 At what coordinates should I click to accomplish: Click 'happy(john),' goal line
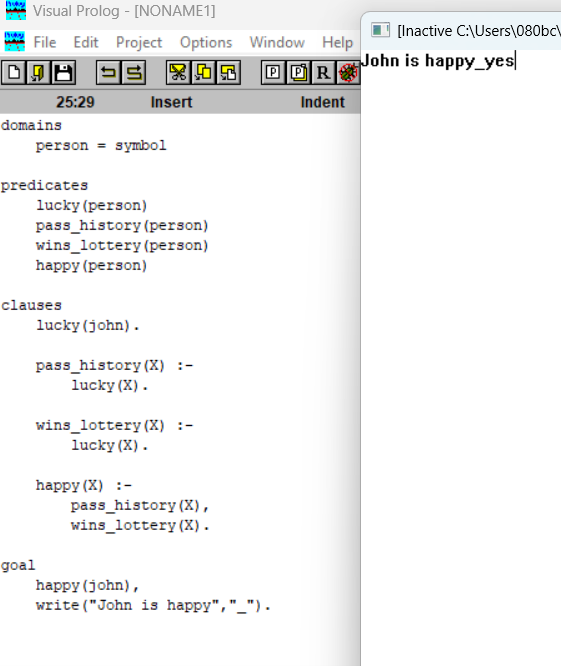click(x=87, y=585)
